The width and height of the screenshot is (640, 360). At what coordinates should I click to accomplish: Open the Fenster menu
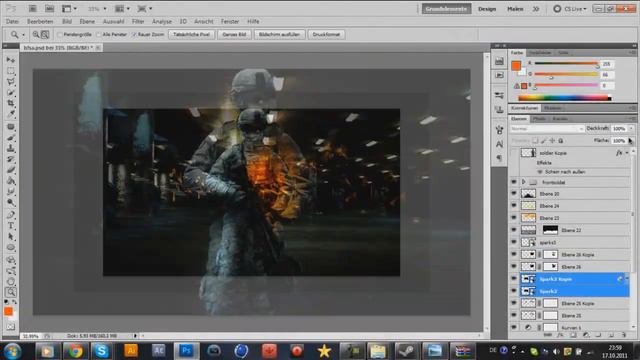[230, 22]
